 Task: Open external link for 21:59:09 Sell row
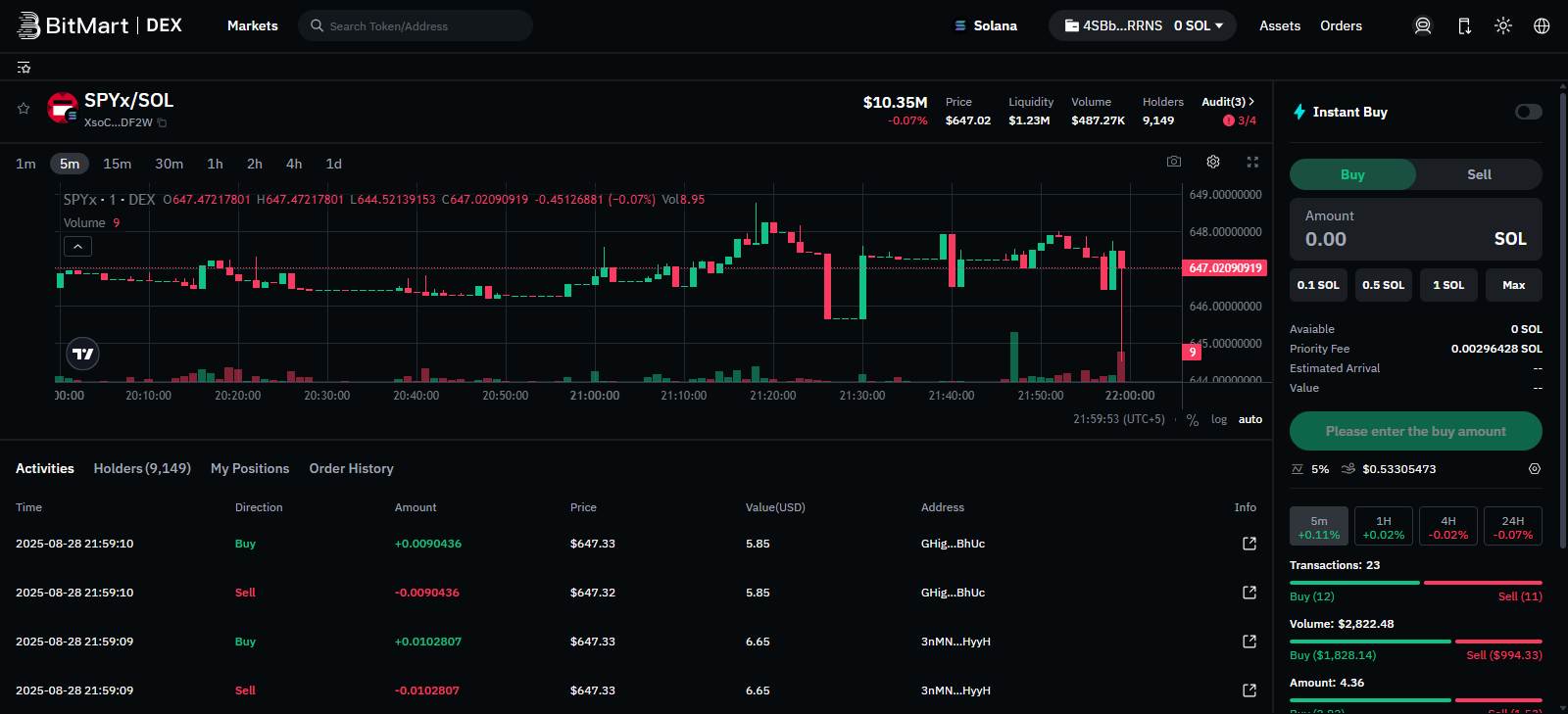pyautogui.click(x=1249, y=690)
